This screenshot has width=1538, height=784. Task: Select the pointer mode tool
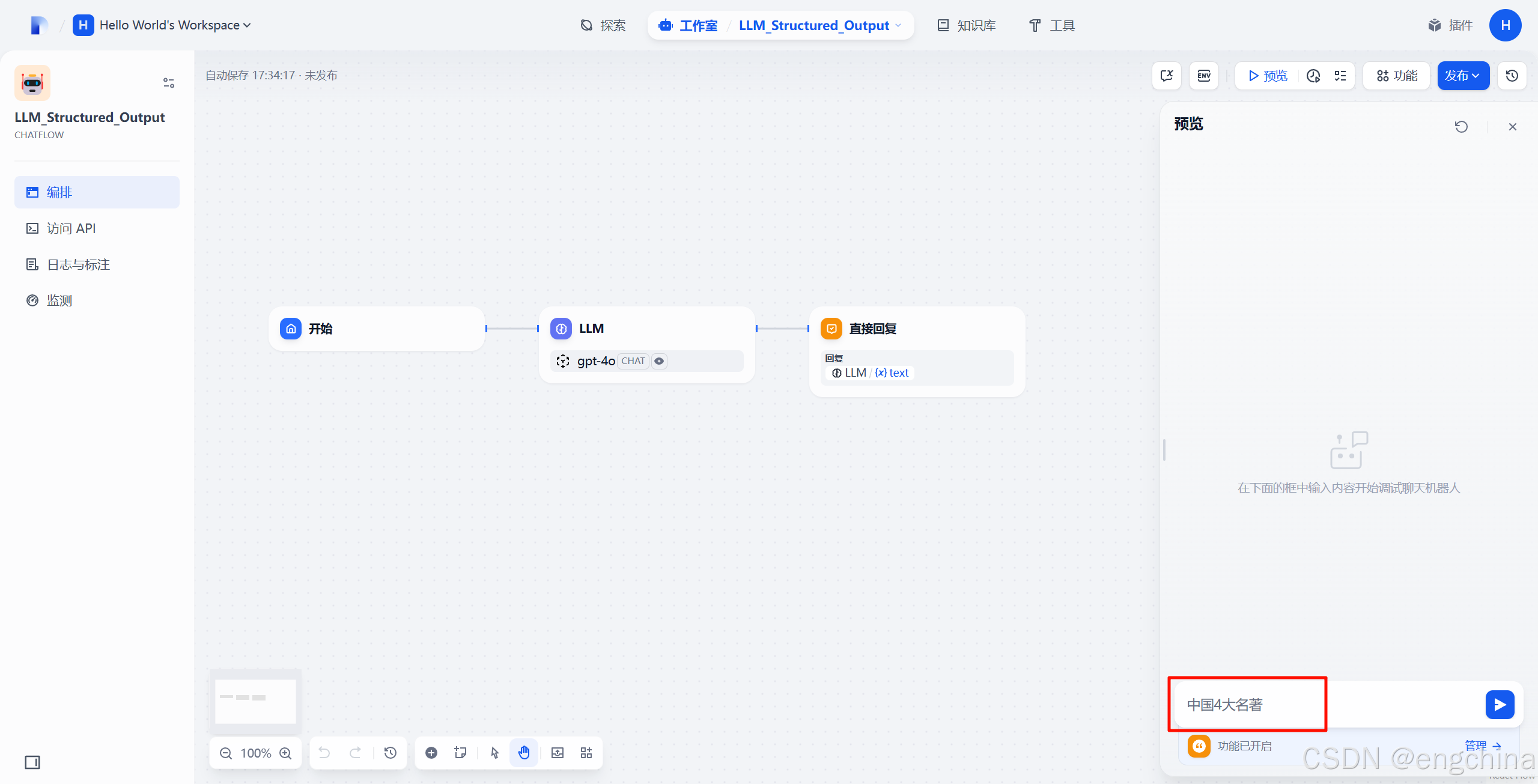[x=494, y=753]
